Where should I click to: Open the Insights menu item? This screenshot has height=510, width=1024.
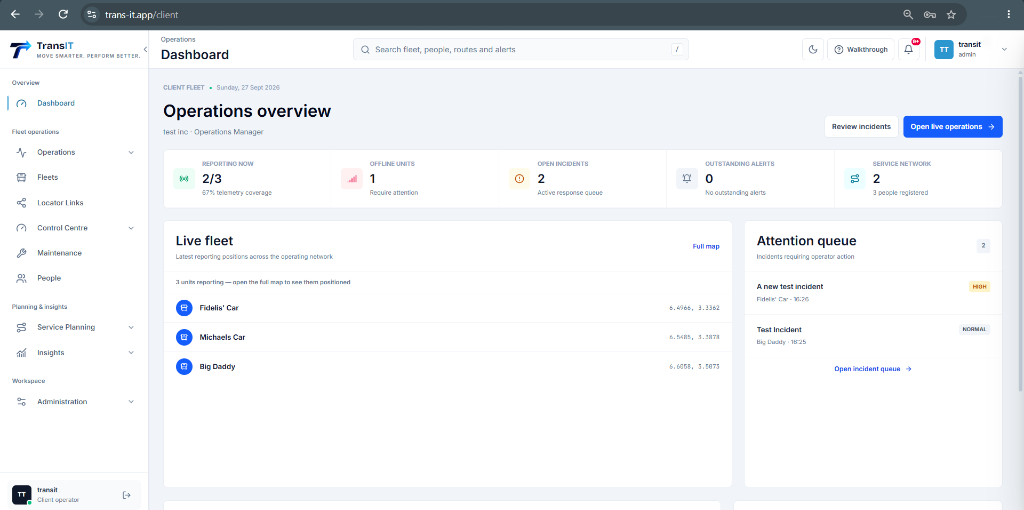(x=74, y=353)
